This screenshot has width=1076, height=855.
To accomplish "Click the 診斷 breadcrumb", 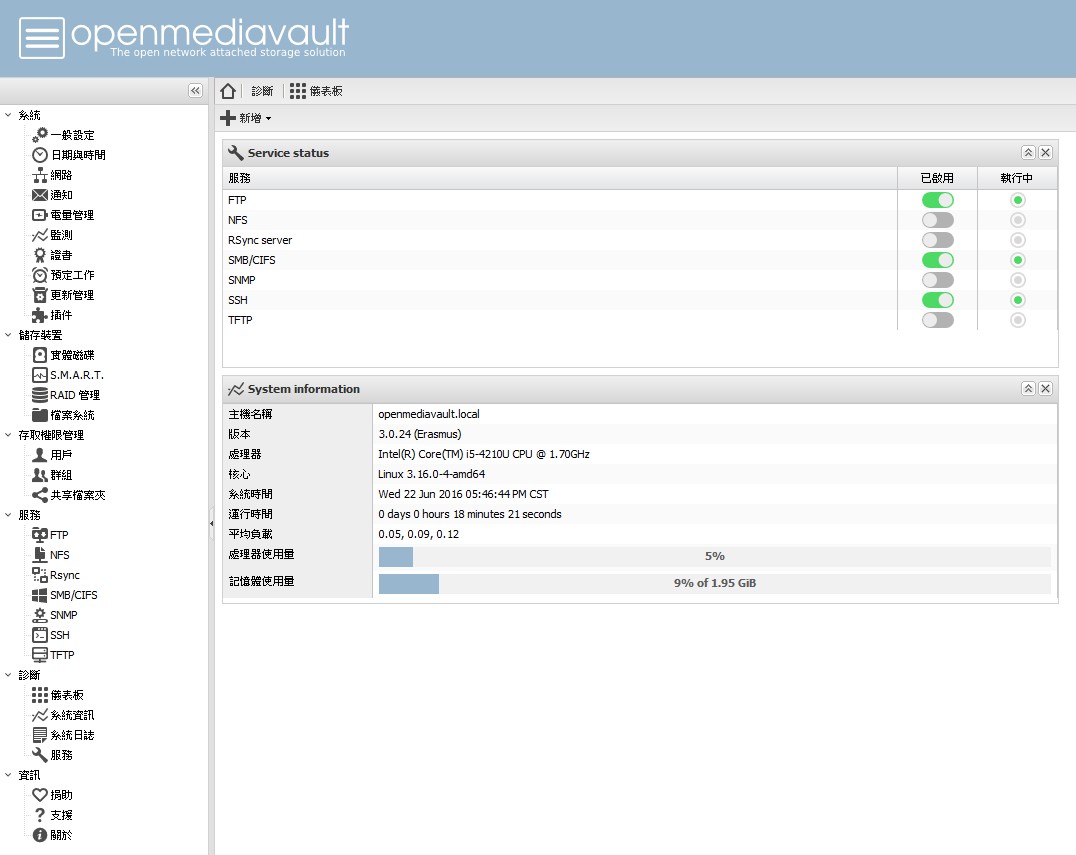I will 262,91.
